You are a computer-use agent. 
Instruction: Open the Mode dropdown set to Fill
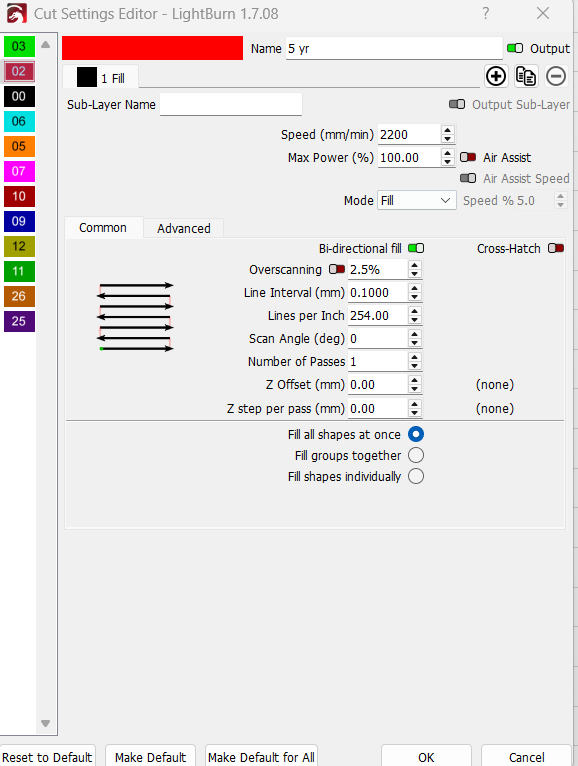coord(416,201)
